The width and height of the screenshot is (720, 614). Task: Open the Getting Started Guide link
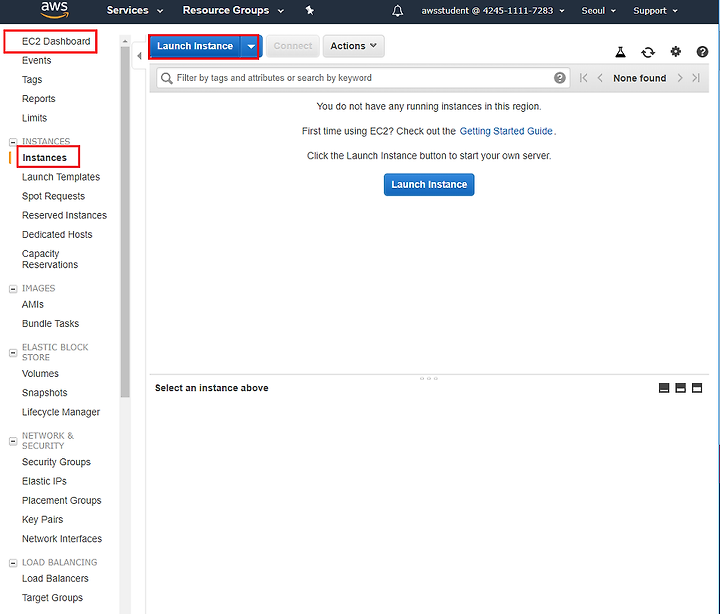click(506, 131)
